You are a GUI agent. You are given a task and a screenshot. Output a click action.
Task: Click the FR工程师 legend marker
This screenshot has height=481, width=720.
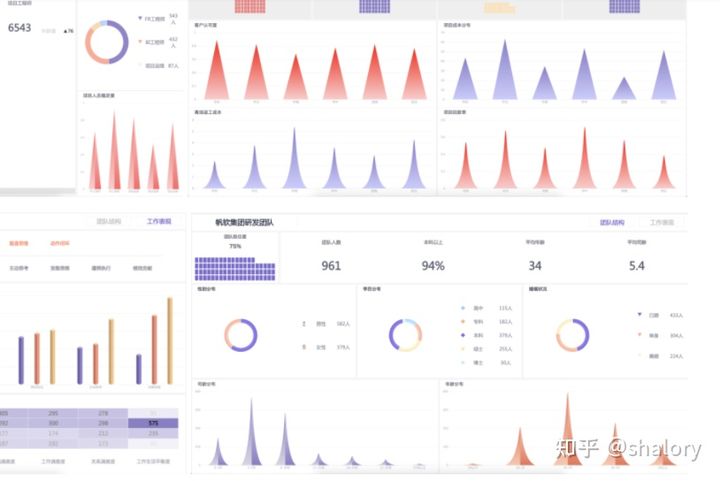pyautogui.click(x=139, y=18)
